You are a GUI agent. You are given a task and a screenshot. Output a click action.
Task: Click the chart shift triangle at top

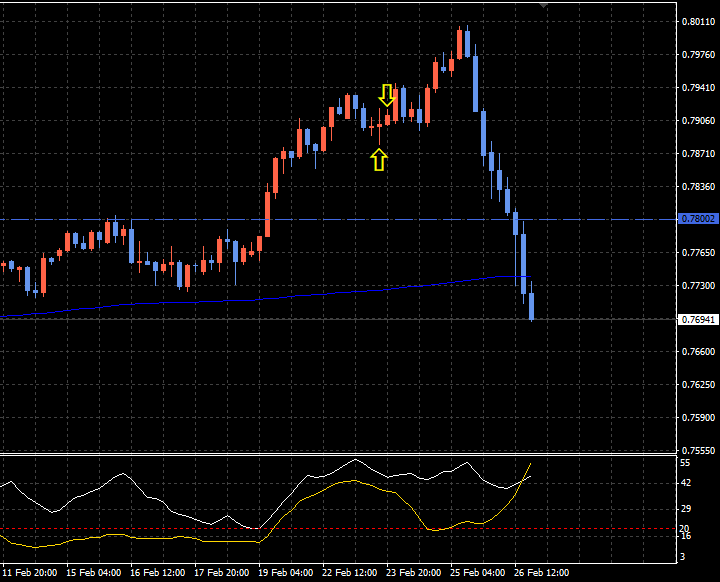coord(543,6)
